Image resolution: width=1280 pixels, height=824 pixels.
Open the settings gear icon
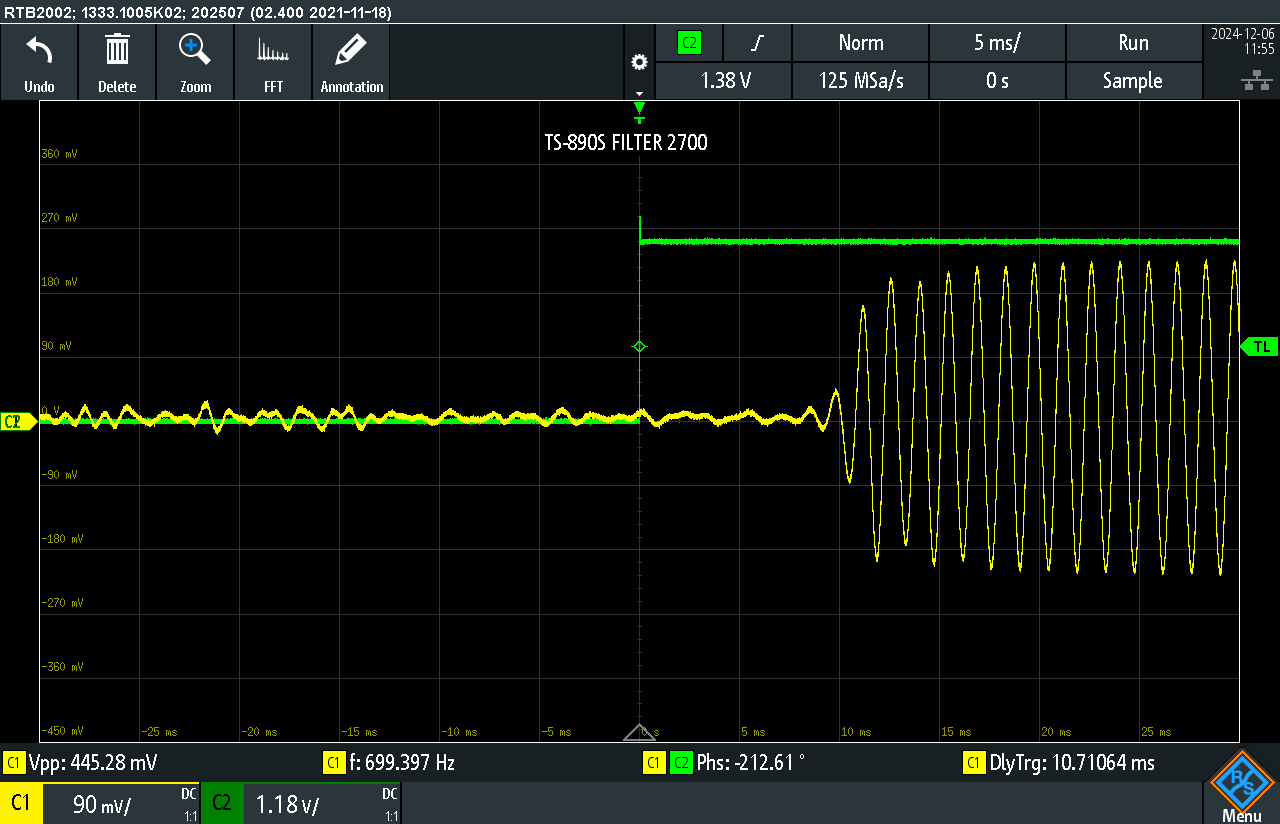[x=639, y=62]
